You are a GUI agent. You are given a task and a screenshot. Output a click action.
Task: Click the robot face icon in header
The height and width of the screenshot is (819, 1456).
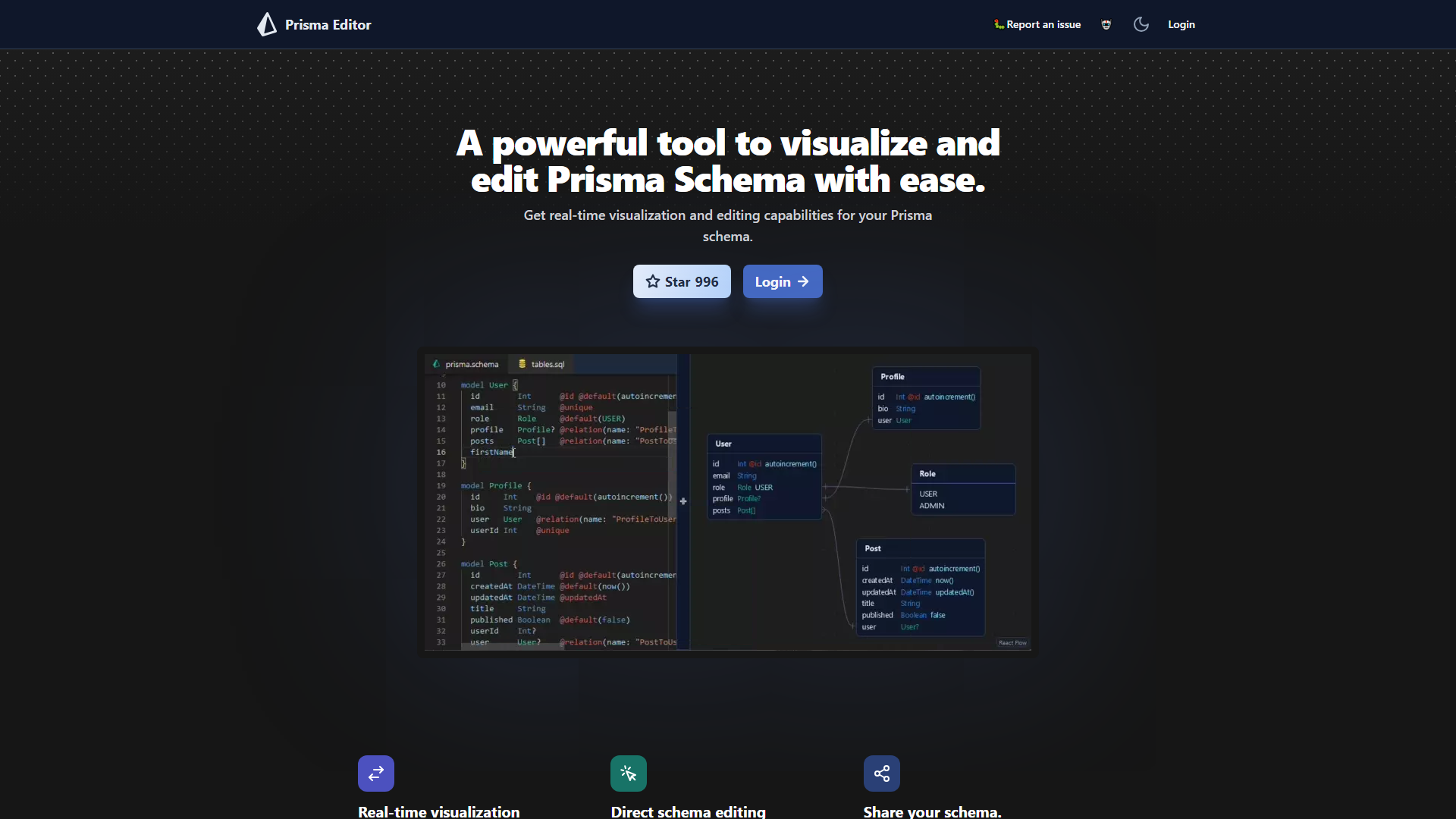click(x=1106, y=24)
